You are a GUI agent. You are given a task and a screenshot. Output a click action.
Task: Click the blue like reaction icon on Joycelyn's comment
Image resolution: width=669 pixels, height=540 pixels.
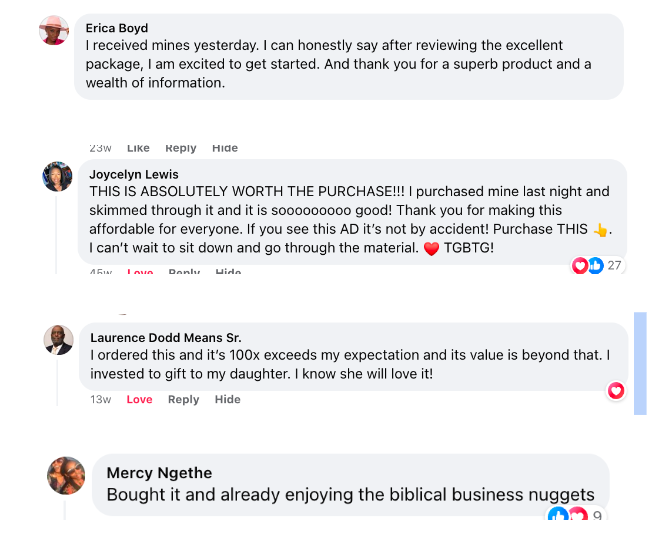point(595,265)
